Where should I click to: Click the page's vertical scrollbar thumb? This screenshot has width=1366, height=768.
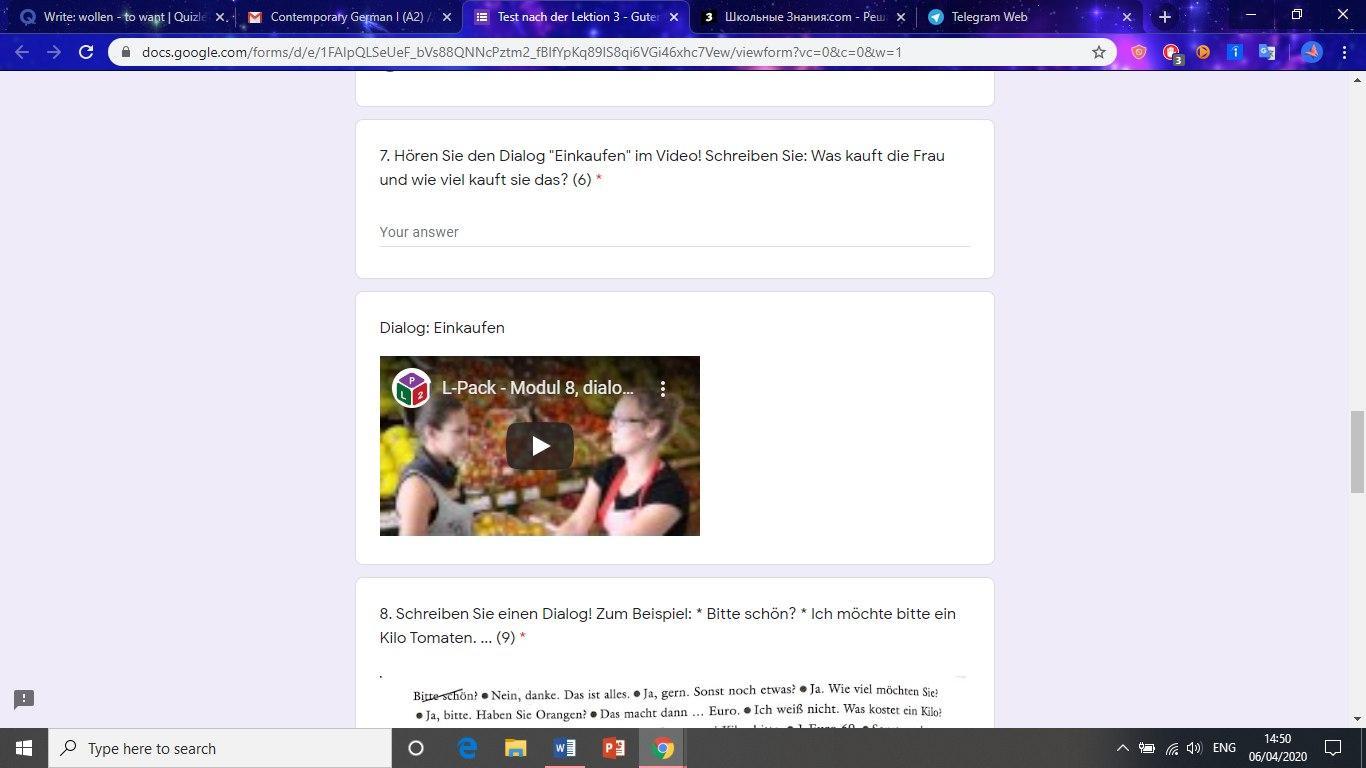coord(1357,452)
